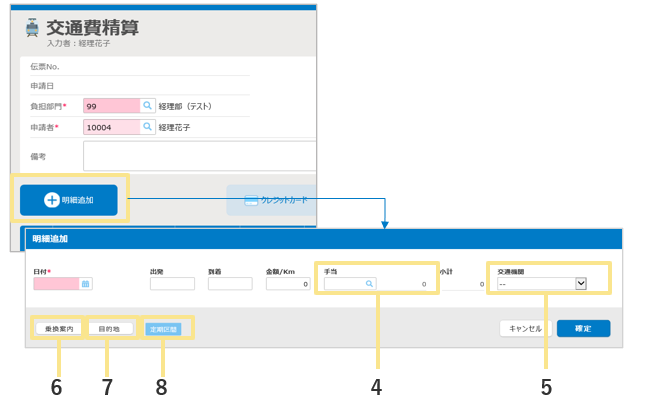Screen dimensions: 649x407
Task: Click the 乗換案内 button
Action: pyautogui.click(x=58, y=328)
